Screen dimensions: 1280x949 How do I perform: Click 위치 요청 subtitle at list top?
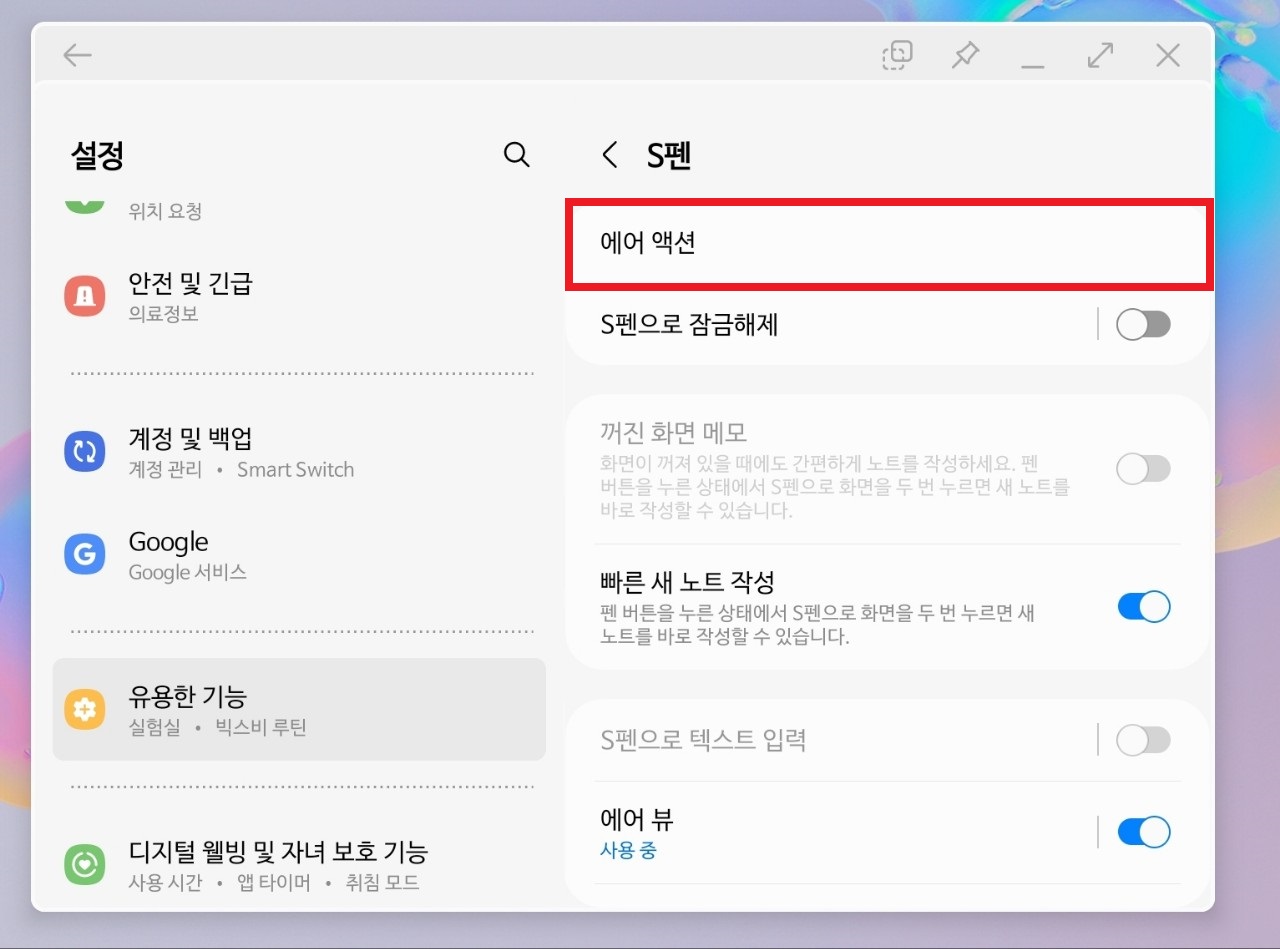tap(165, 211)
